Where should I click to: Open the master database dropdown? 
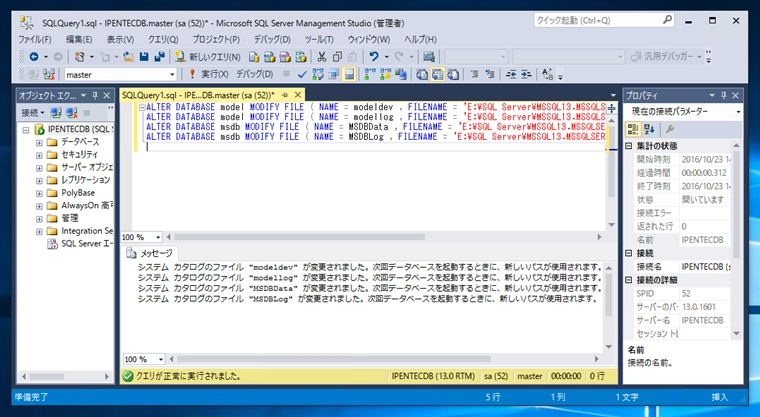point(172,75)
